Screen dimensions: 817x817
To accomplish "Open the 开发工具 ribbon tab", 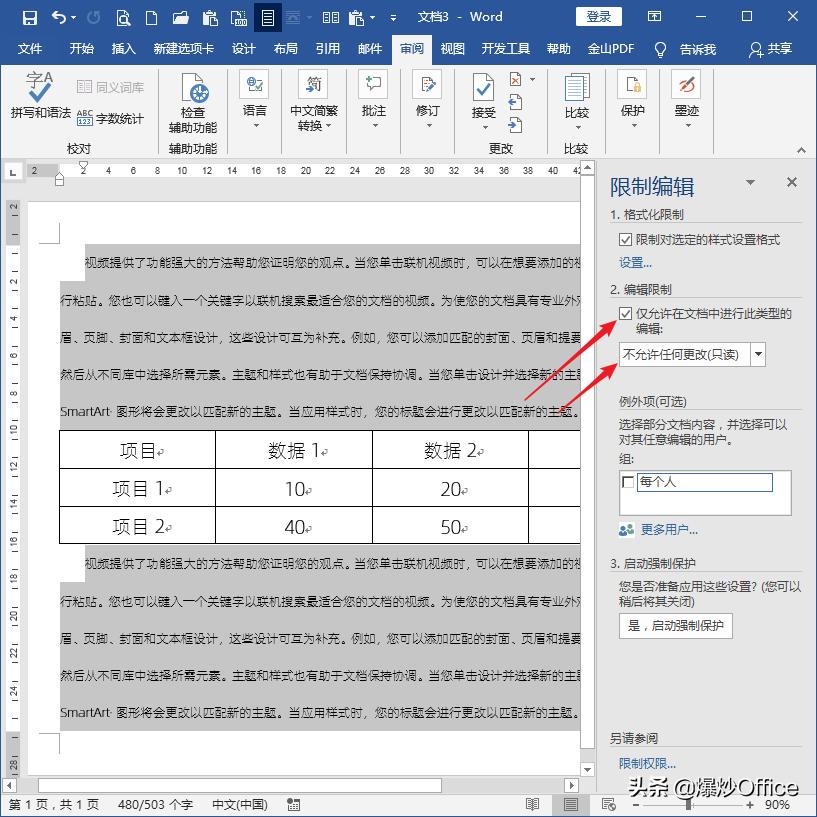I will (504, 49).
